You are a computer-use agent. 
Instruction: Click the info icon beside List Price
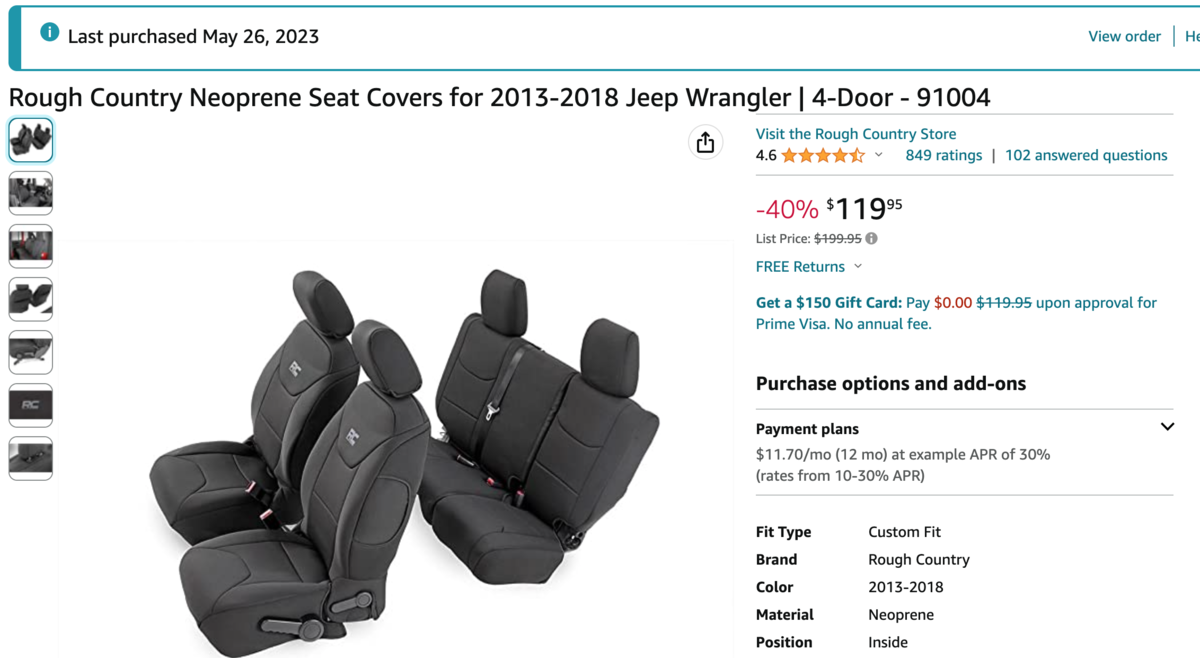click(x=871, y=238)
